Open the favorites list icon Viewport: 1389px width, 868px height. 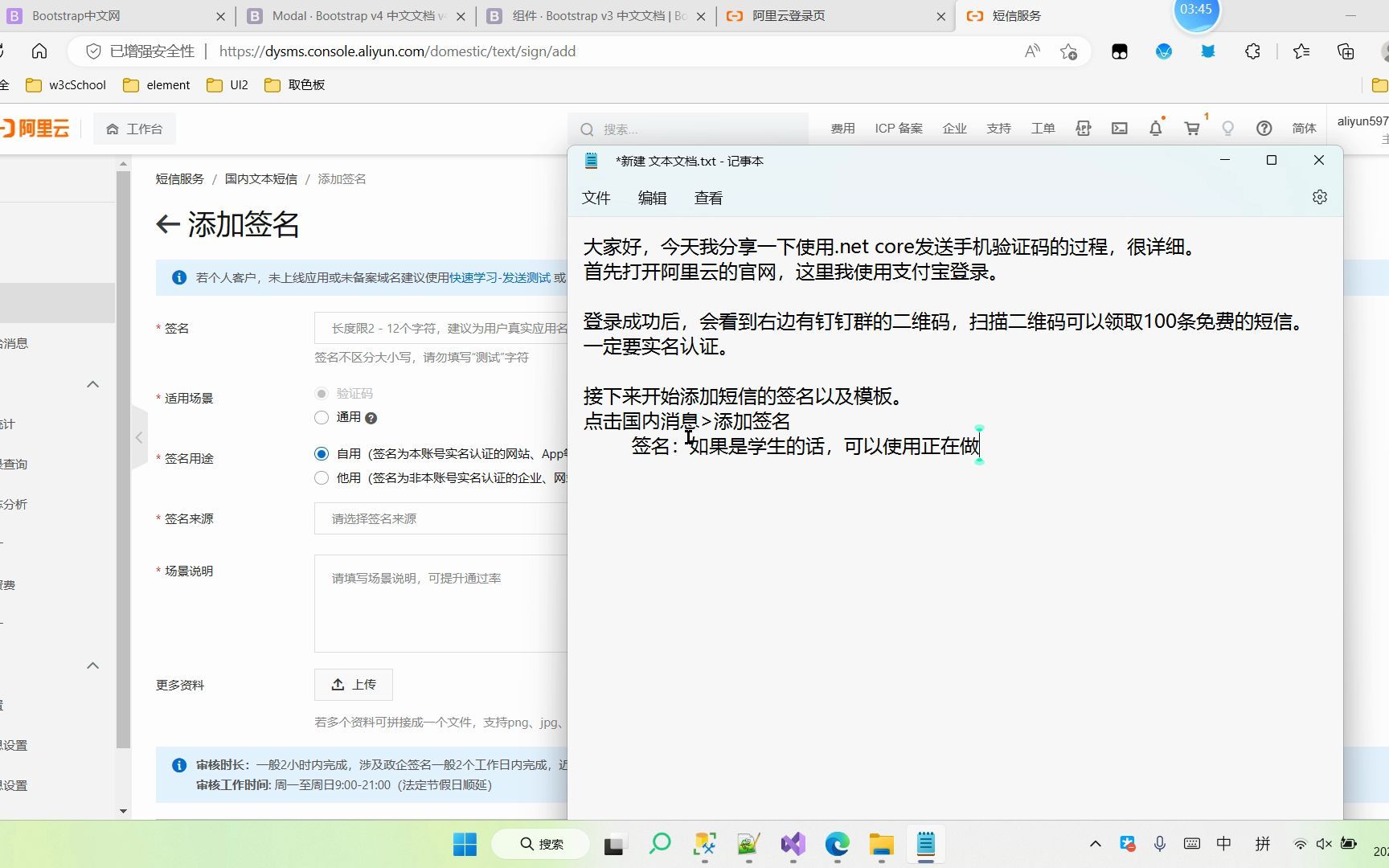(x=1301, y=51)
